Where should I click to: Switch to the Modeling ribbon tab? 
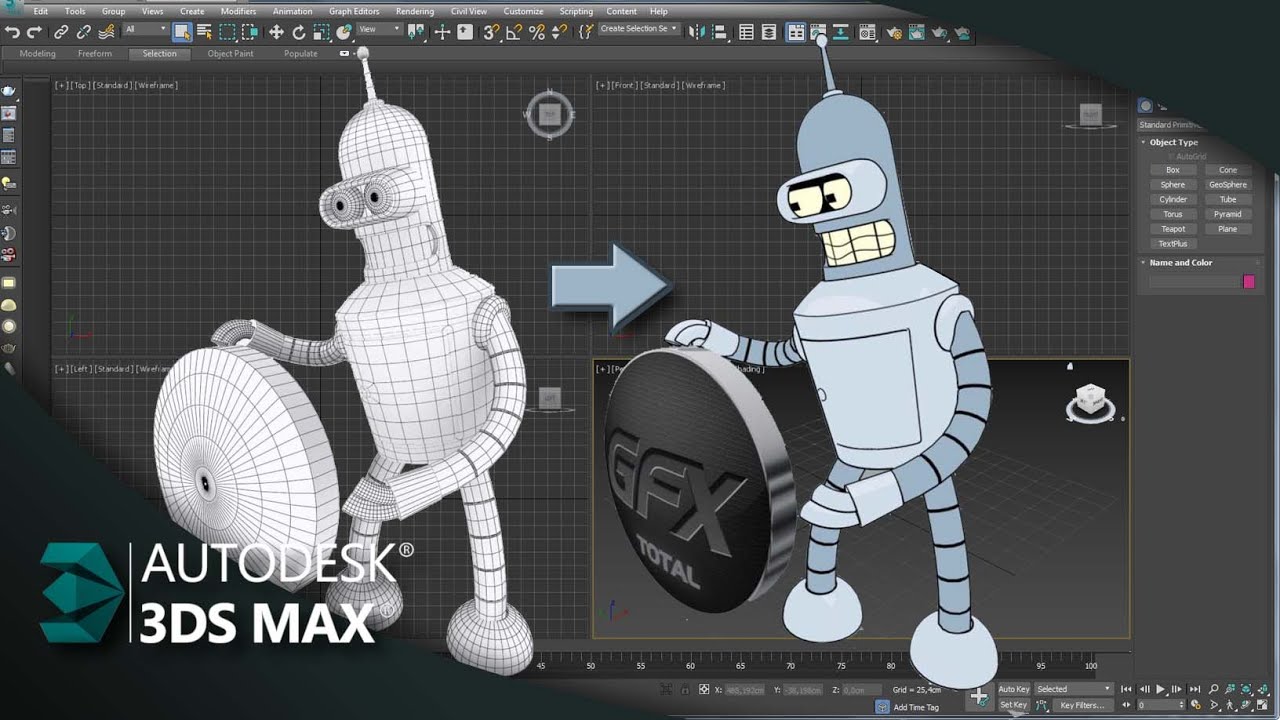(38, 54)
